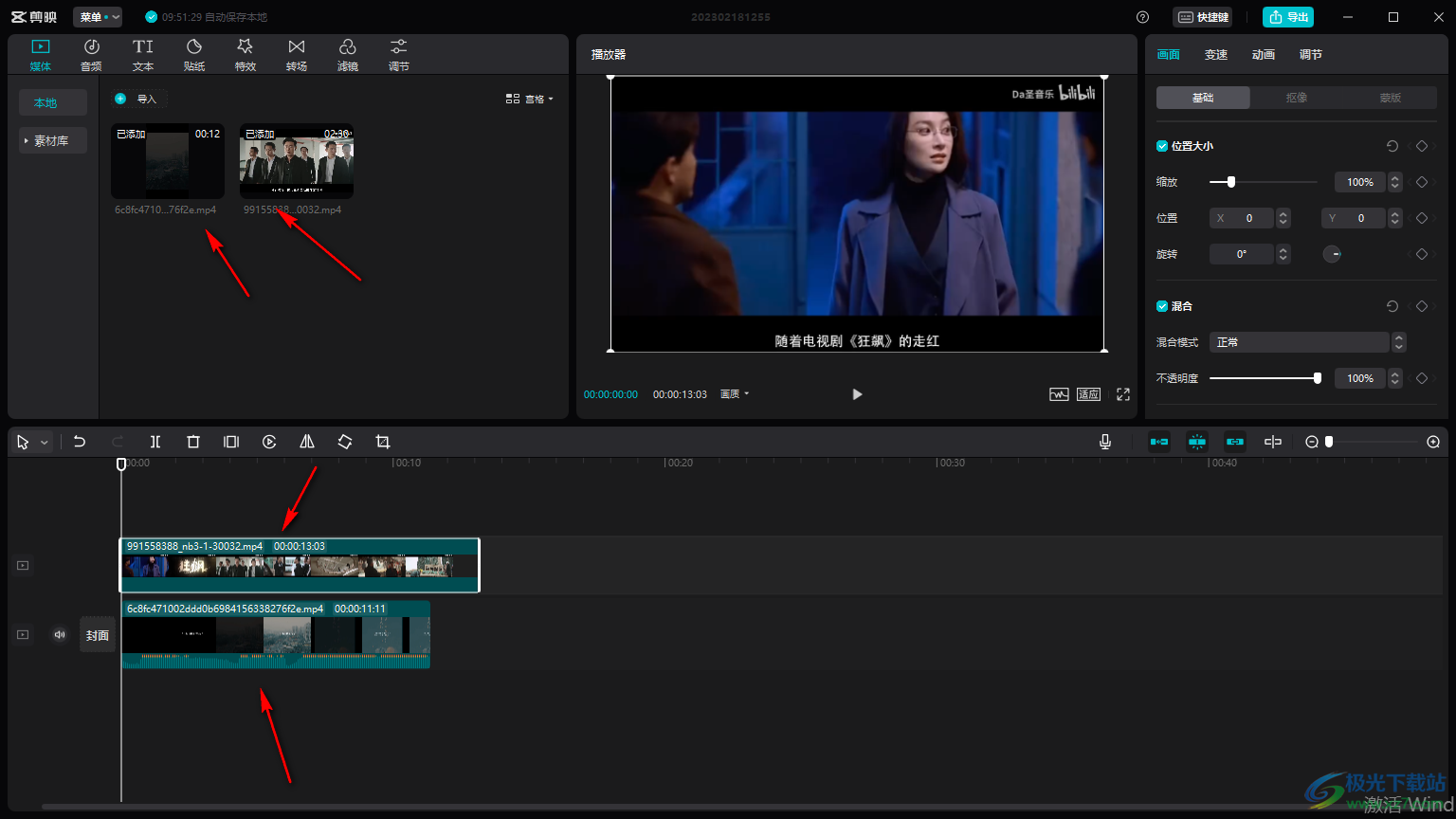Toggle main track magnet snapping

[1159, 442]
